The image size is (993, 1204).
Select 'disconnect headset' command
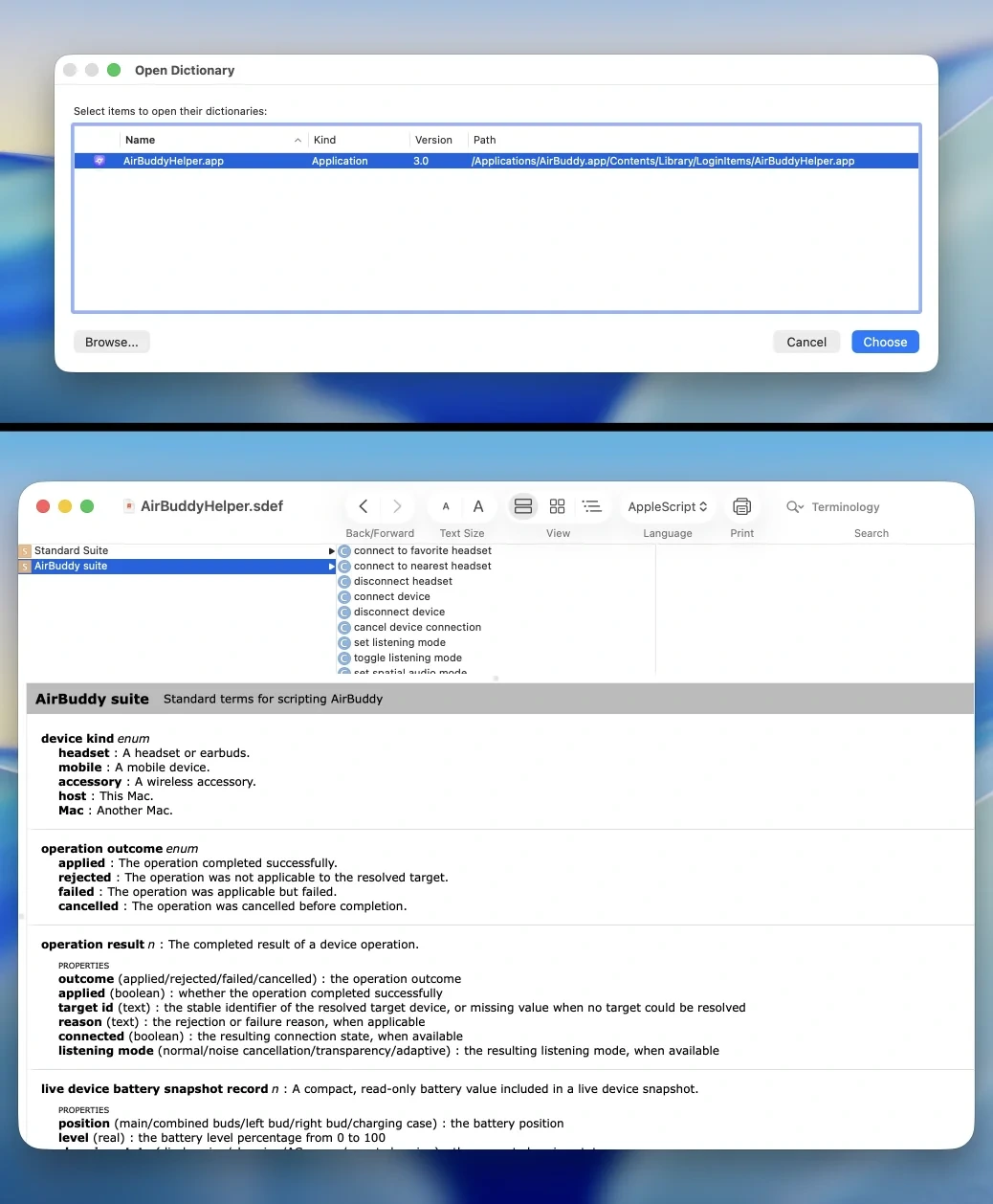(x=403, y=582)
